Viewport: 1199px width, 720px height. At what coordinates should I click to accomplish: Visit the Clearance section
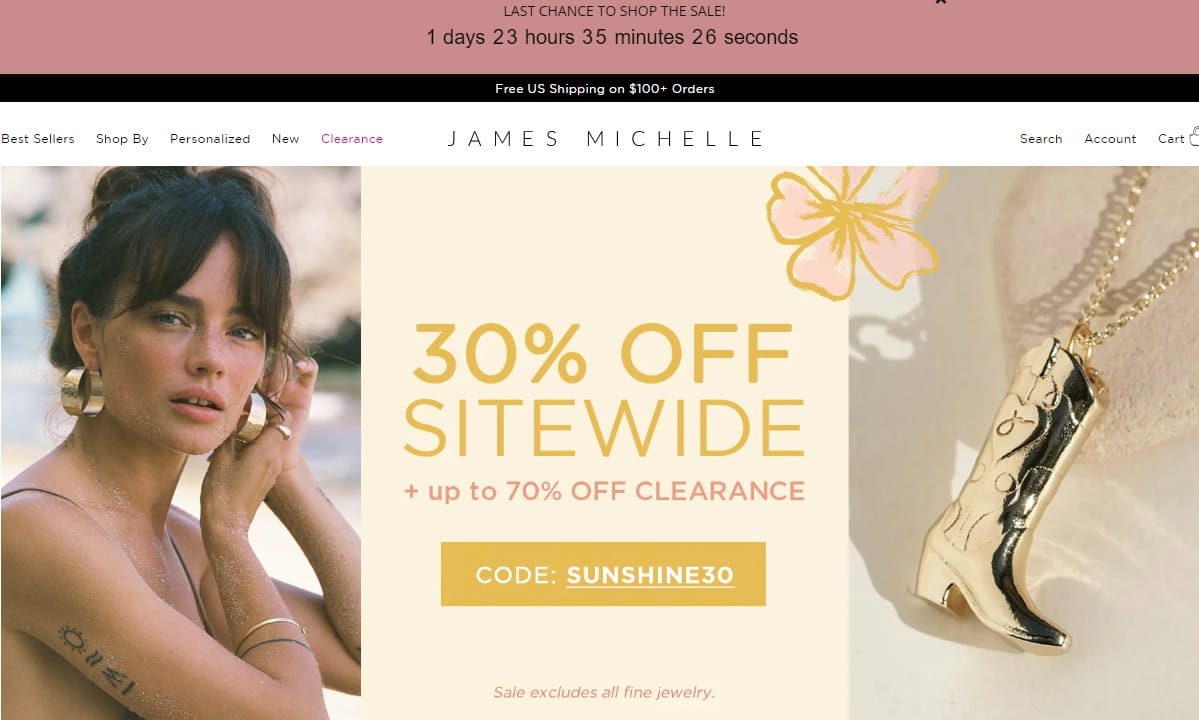tap(352, 139)
